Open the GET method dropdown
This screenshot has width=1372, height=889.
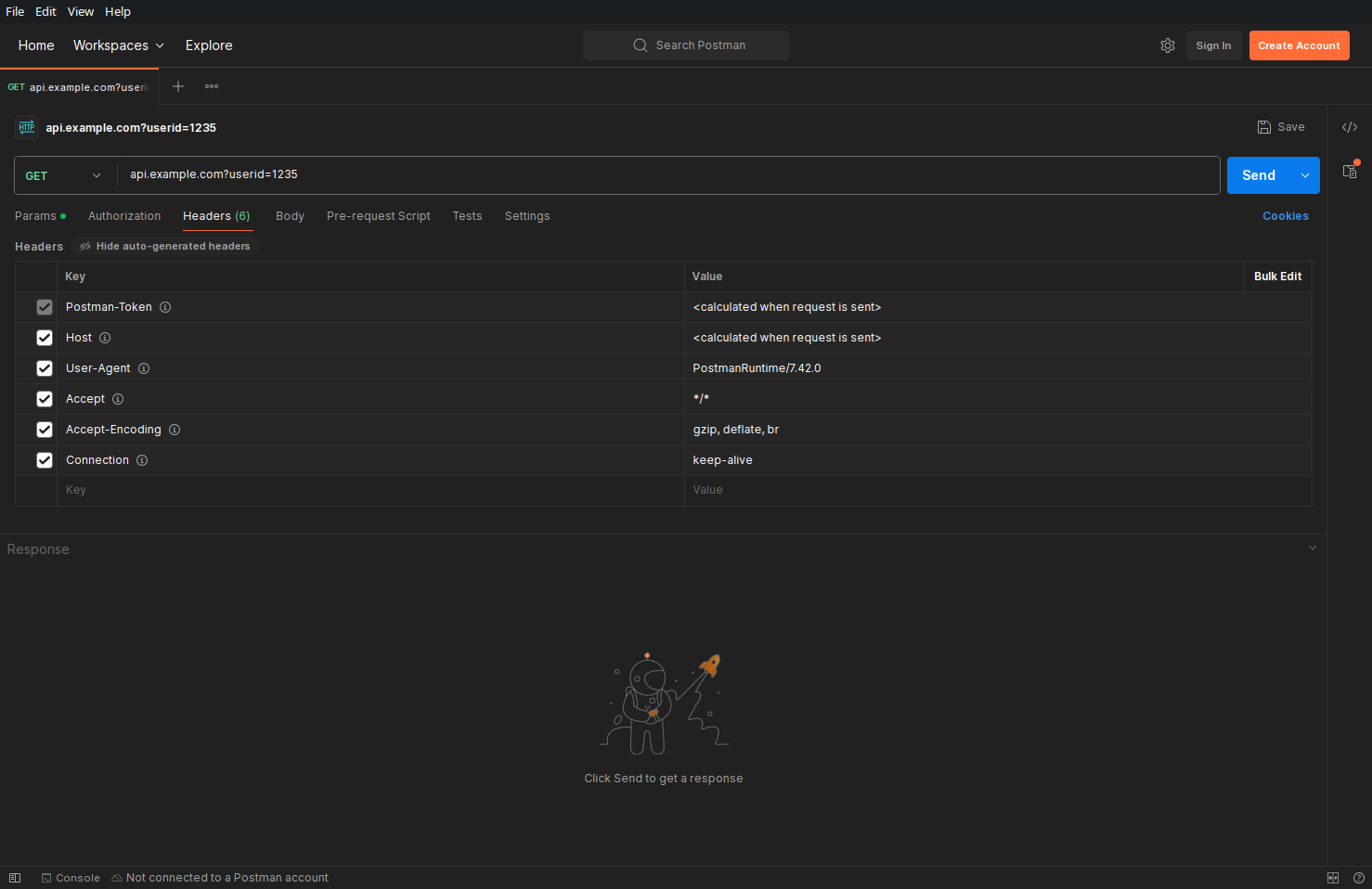pyautogui.click(x=63, y=175)
